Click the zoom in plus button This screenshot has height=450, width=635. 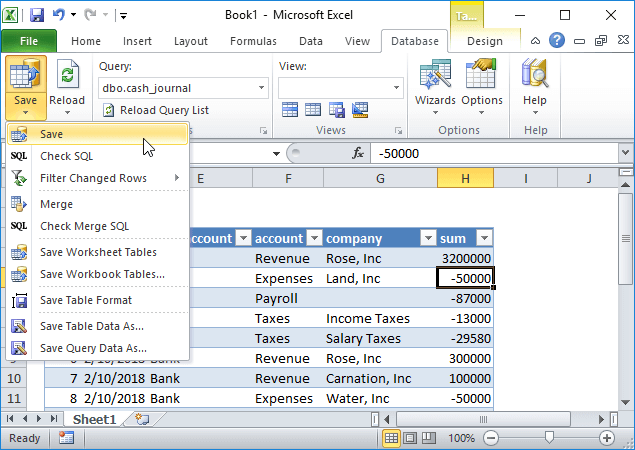[607, 438]
